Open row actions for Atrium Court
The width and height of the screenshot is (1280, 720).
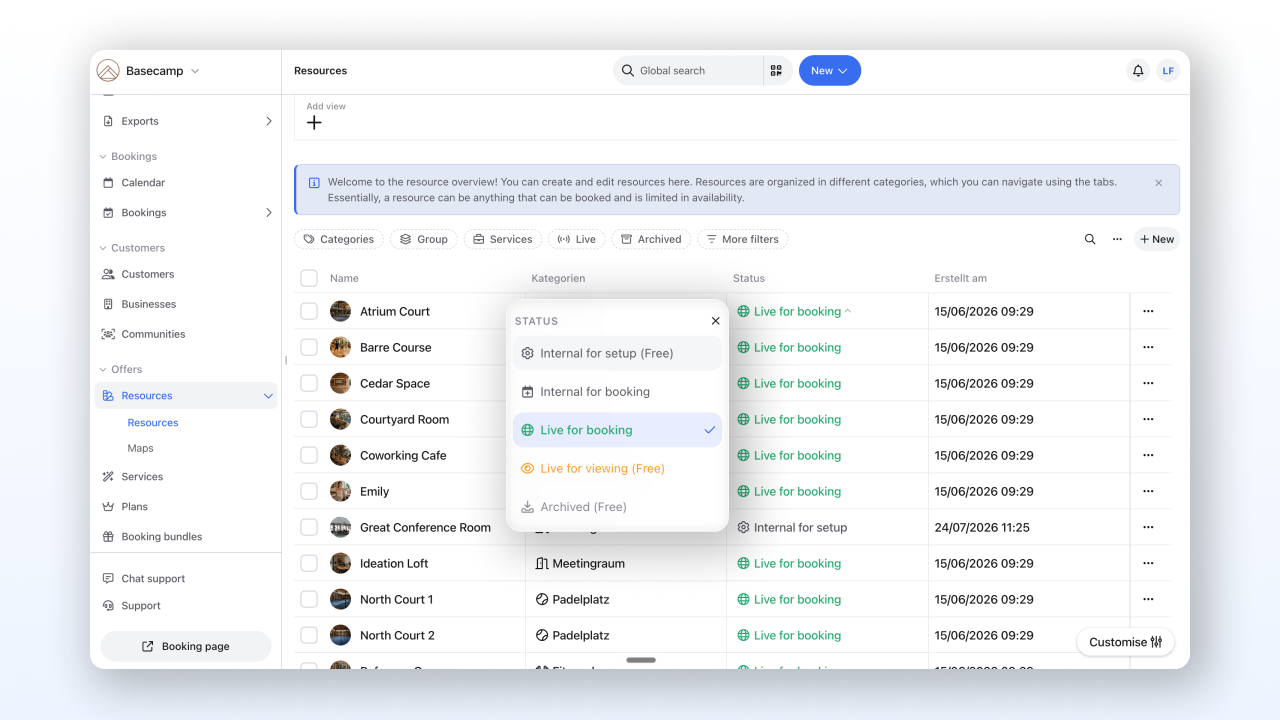(x=1148, y=311)
